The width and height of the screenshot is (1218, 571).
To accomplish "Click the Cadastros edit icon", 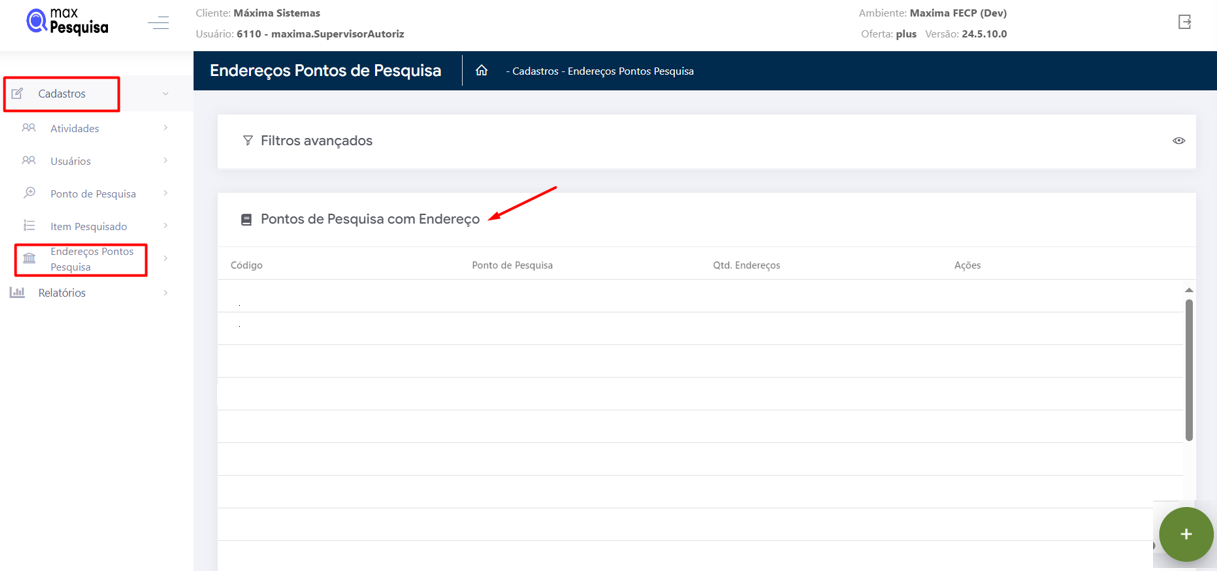I will (17, 94).
